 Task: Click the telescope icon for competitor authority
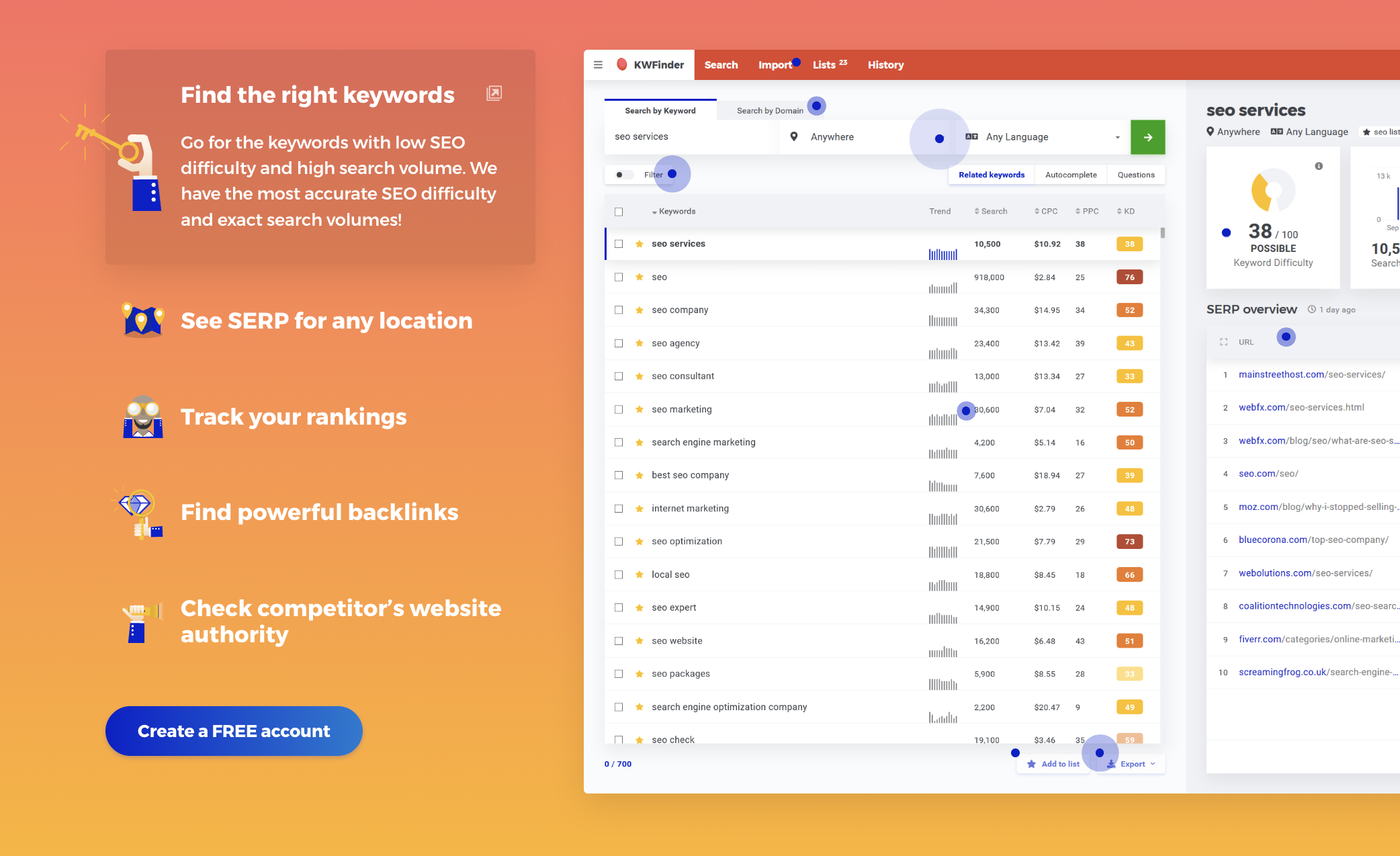[142, 622]
